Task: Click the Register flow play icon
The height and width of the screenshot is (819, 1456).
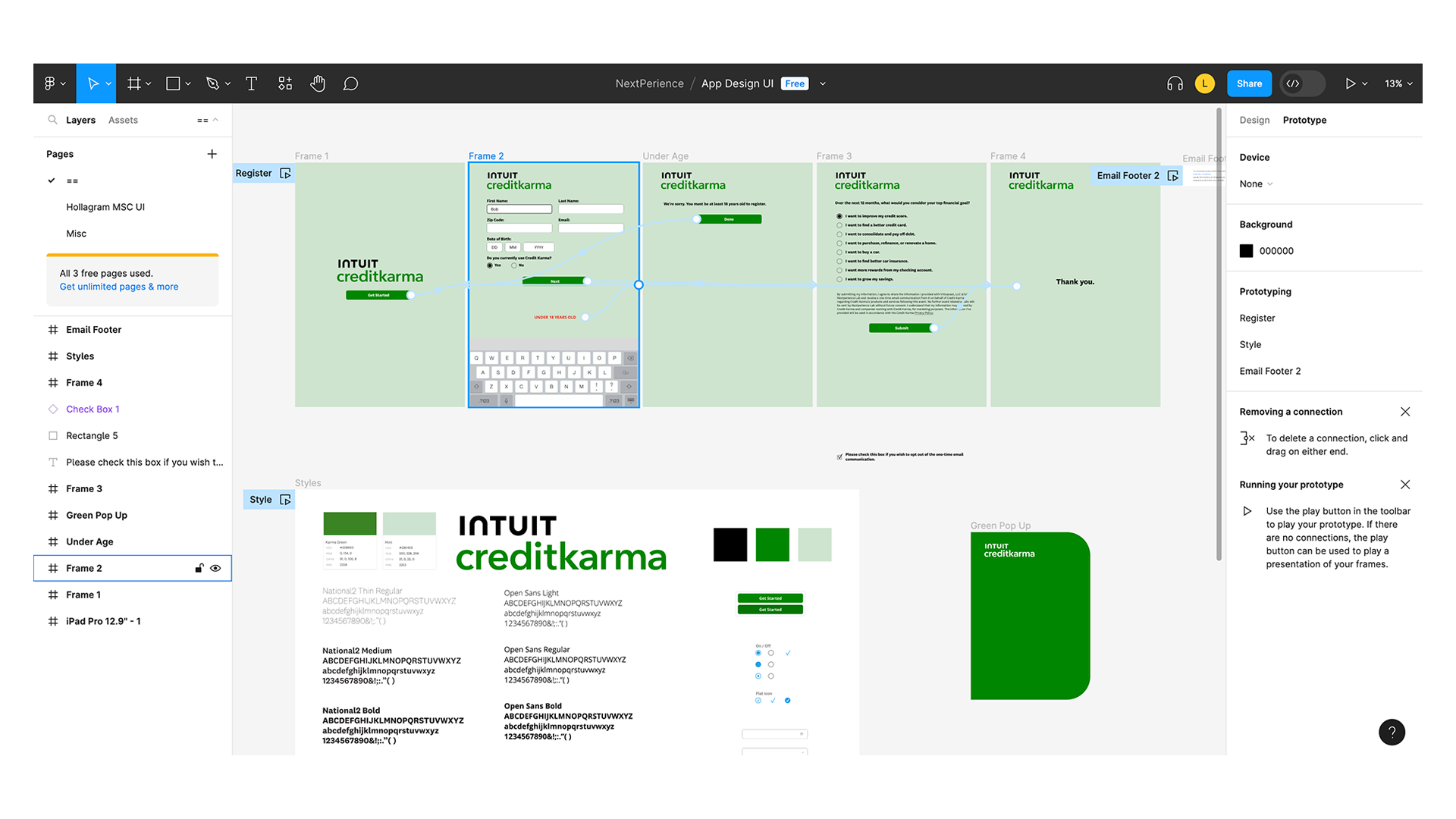Action: [285, 173]
